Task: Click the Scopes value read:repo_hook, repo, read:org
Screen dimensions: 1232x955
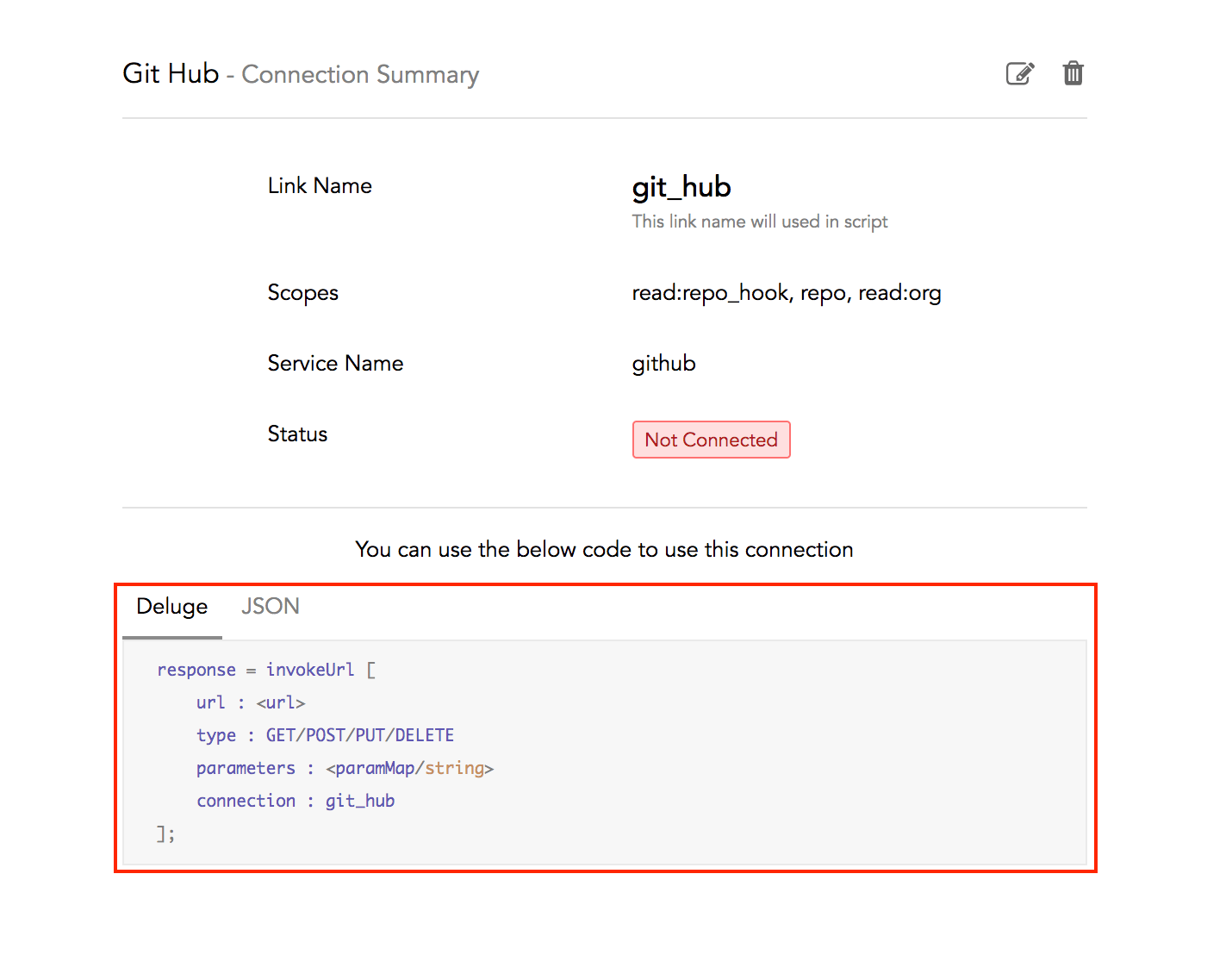Action: coord(787,293)
